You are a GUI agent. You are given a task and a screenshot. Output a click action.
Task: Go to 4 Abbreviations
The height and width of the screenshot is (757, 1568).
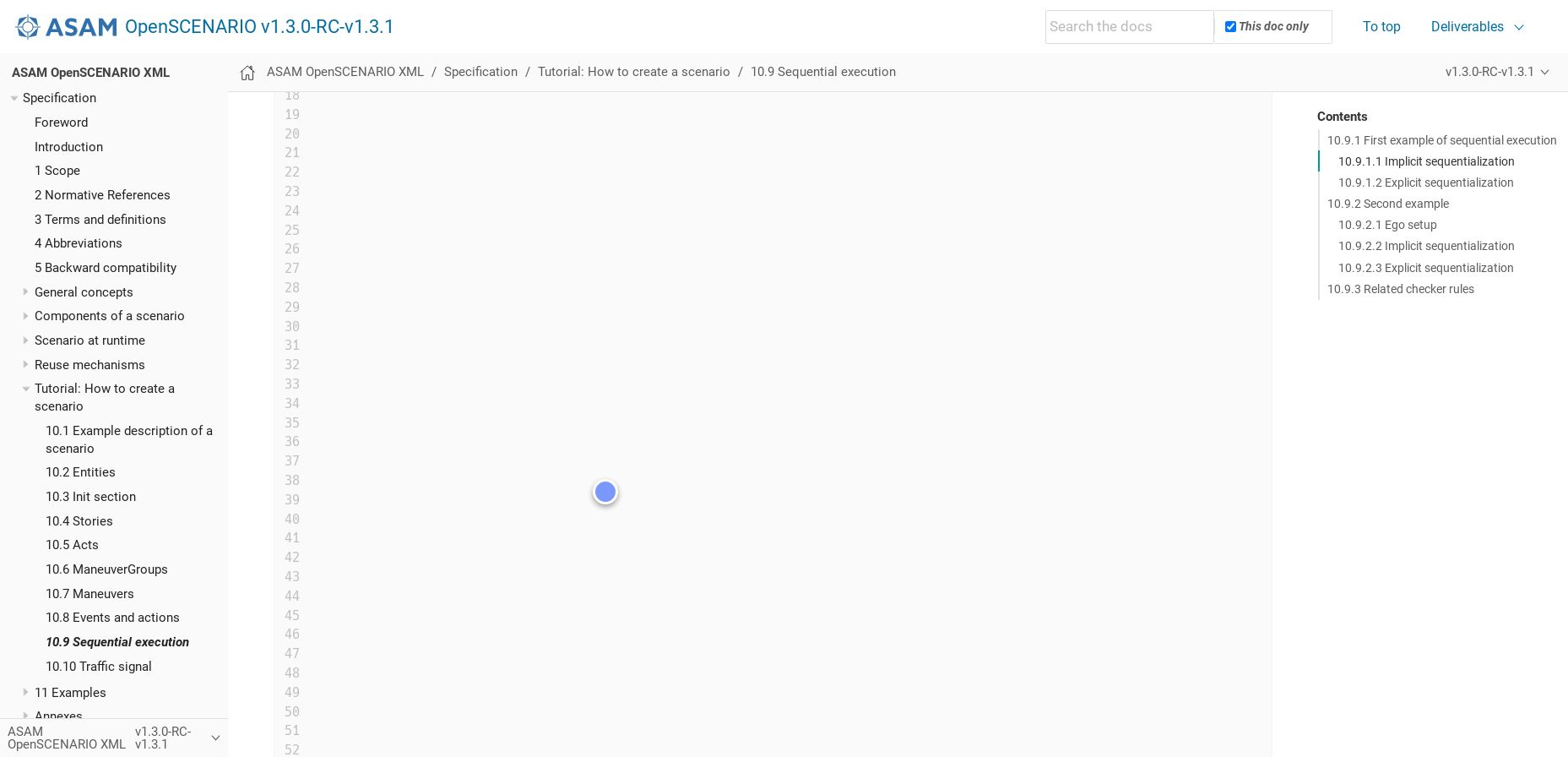point(79,243)
